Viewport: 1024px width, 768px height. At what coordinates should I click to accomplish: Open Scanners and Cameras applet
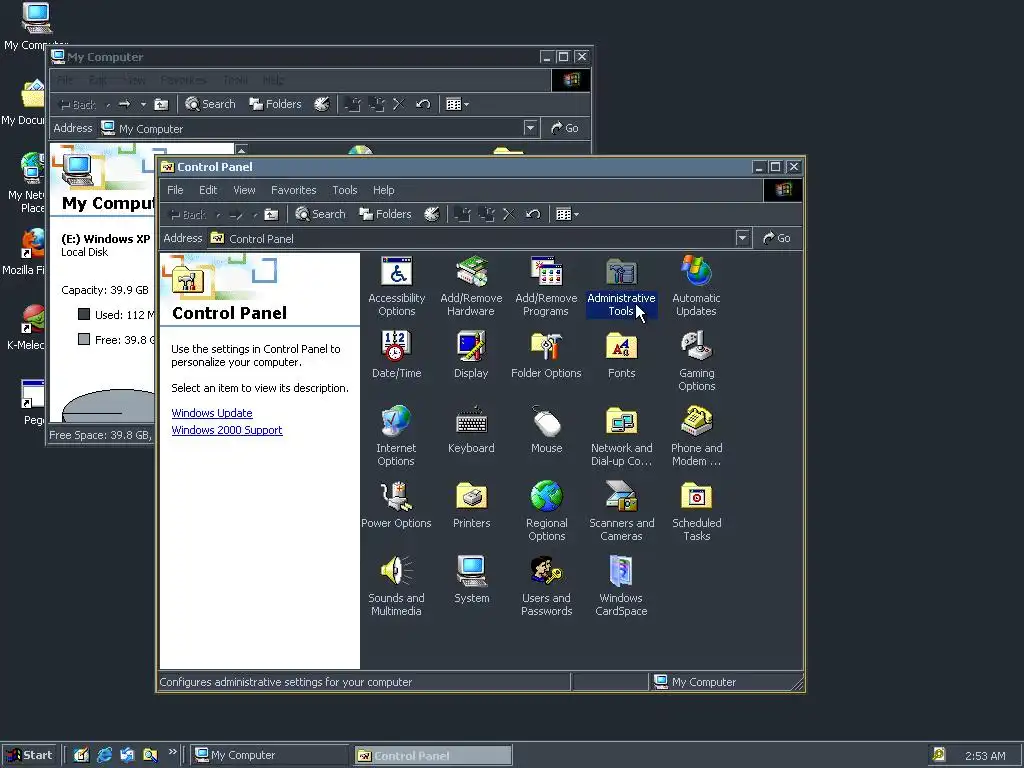(621, 511)
